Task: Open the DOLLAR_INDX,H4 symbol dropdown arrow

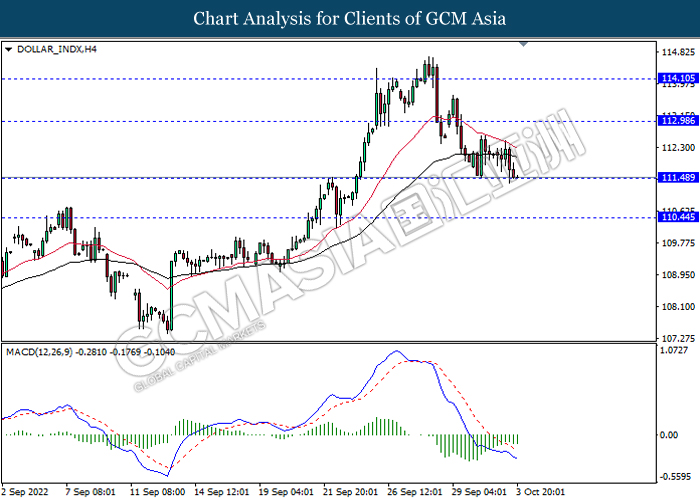Action: tap(8, 50)
